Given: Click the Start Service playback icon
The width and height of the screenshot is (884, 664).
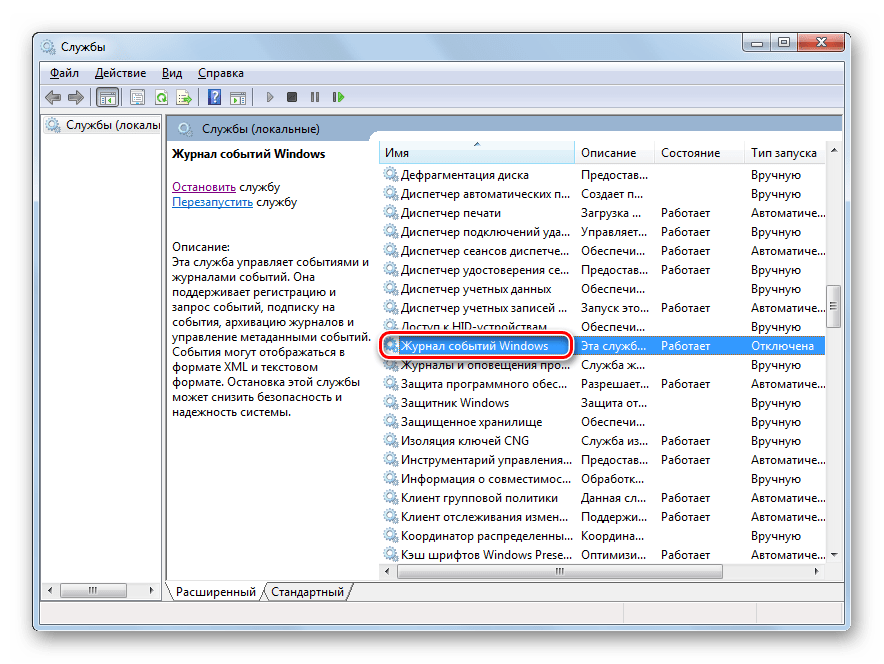Looking at the screenshot, I should click(x=270, y=97).
